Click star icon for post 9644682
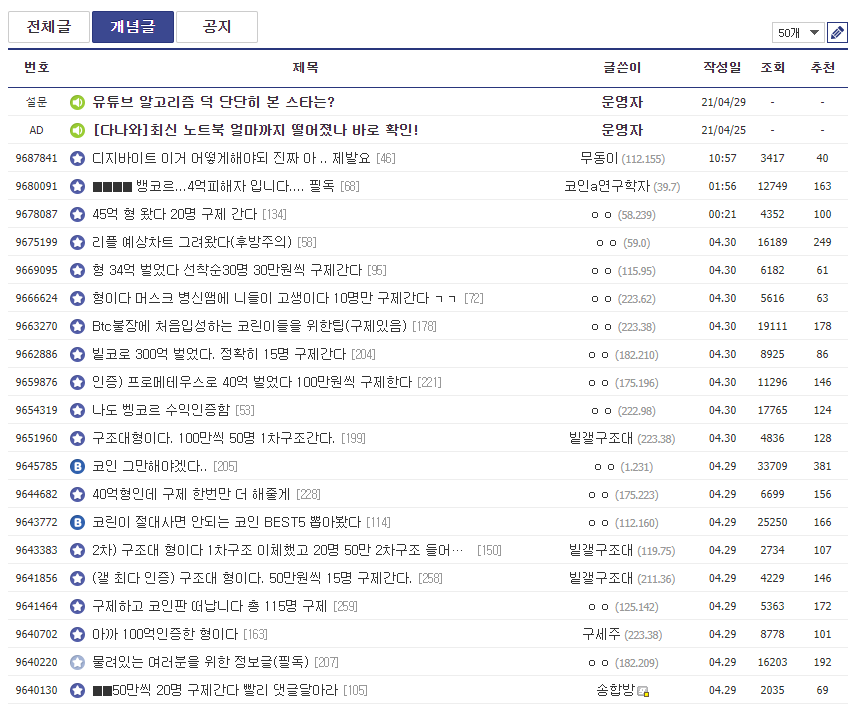The width and height of the screenshot is (865, 706). [x=77, y=494]
